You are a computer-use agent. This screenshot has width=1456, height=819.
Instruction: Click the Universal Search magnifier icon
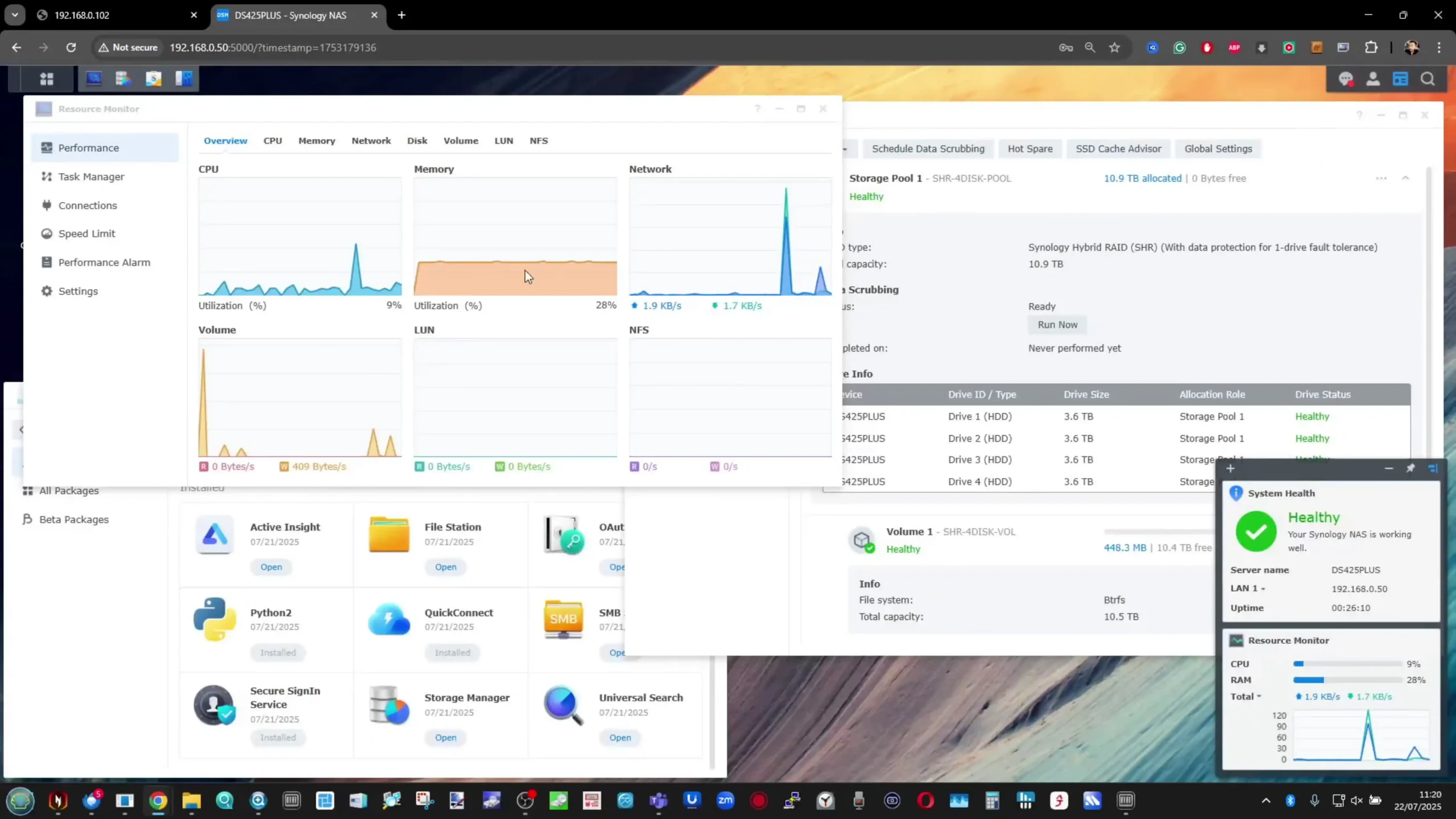(563, 705)
